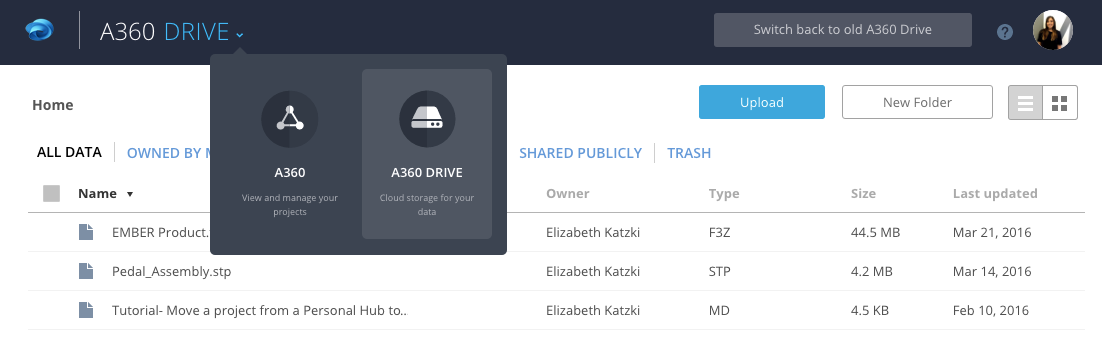Tick the select-all checkbox in header

(x=51, y=193)
